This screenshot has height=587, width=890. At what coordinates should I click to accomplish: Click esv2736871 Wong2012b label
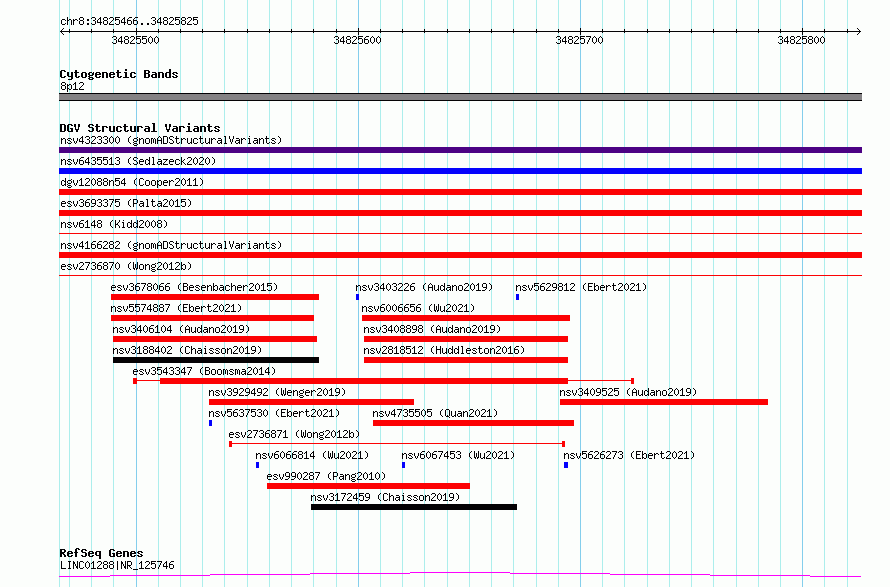tap(295, 434)
